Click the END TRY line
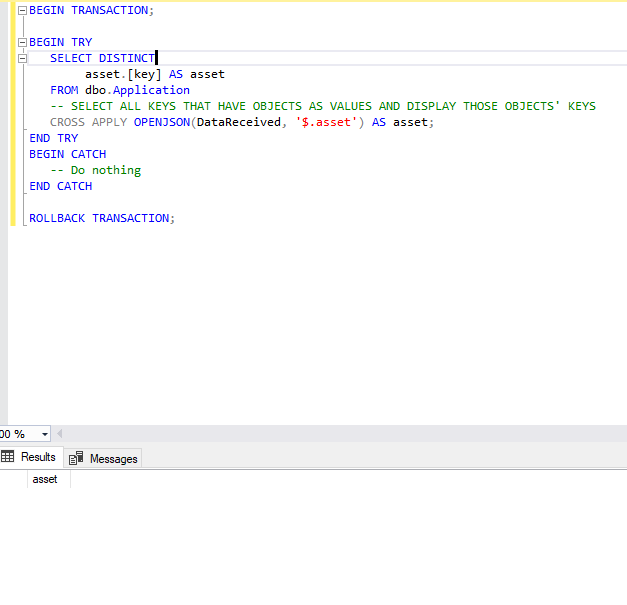Viewport: 627px width, 605px height. tap(54, 138)
